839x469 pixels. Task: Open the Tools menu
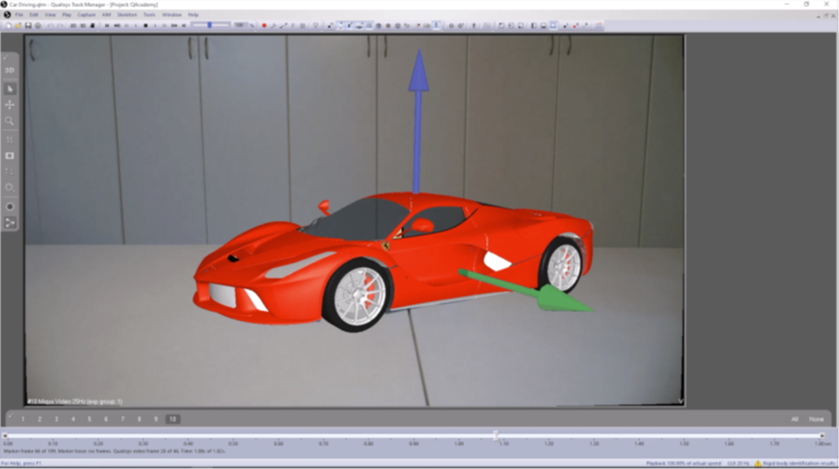click(x=149, y=15)
